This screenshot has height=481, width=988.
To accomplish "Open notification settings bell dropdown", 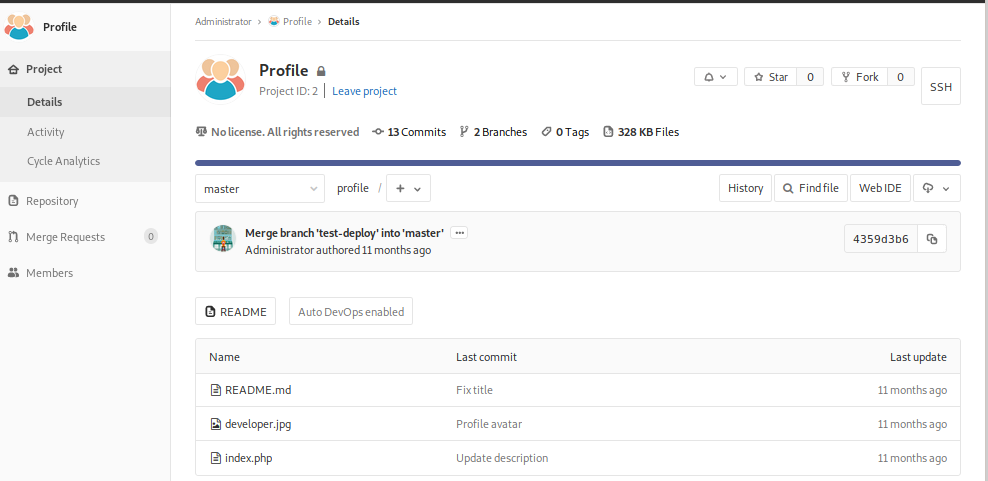I will 716,77.
